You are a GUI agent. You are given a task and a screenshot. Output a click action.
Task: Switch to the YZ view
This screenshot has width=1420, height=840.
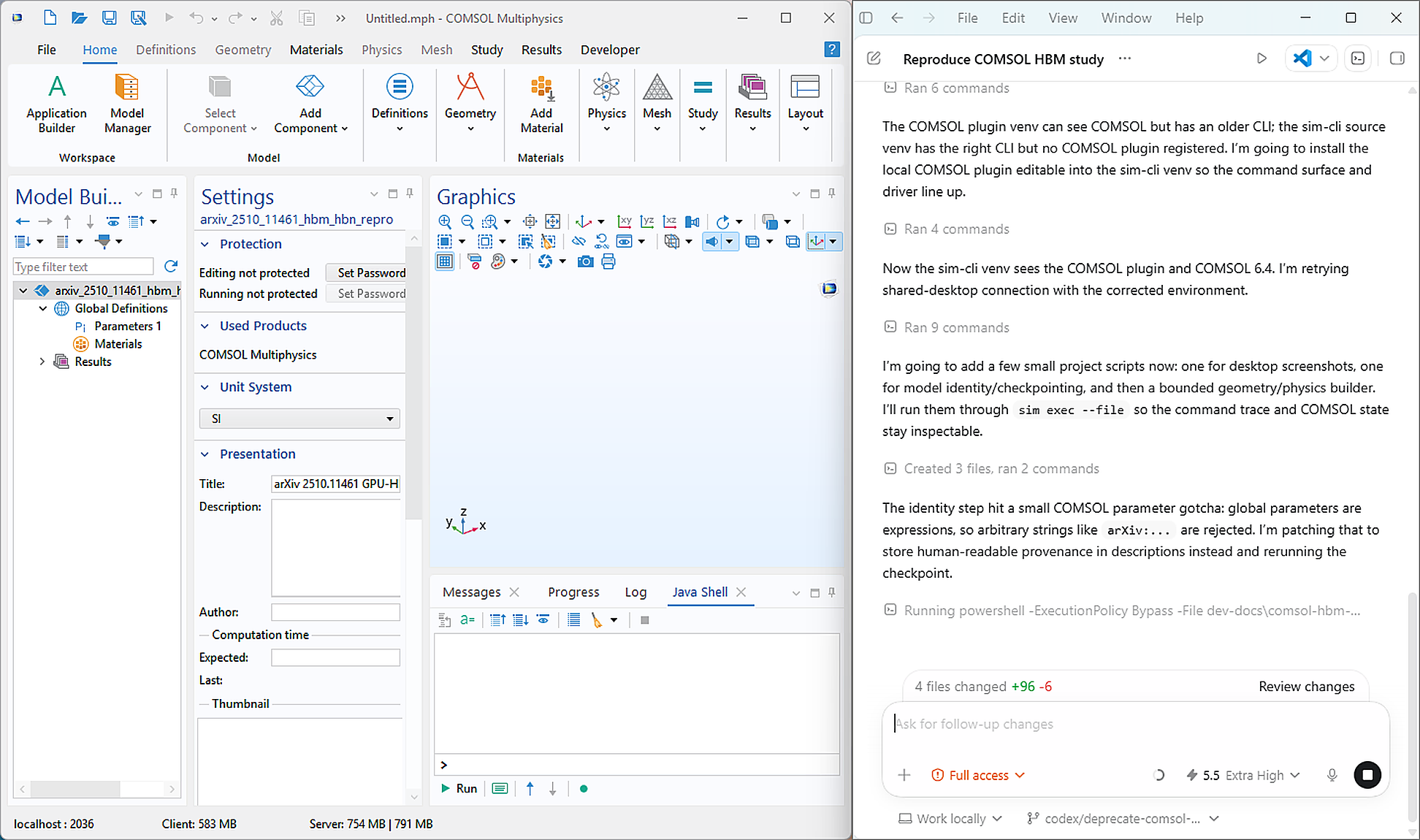coord(647,221)
